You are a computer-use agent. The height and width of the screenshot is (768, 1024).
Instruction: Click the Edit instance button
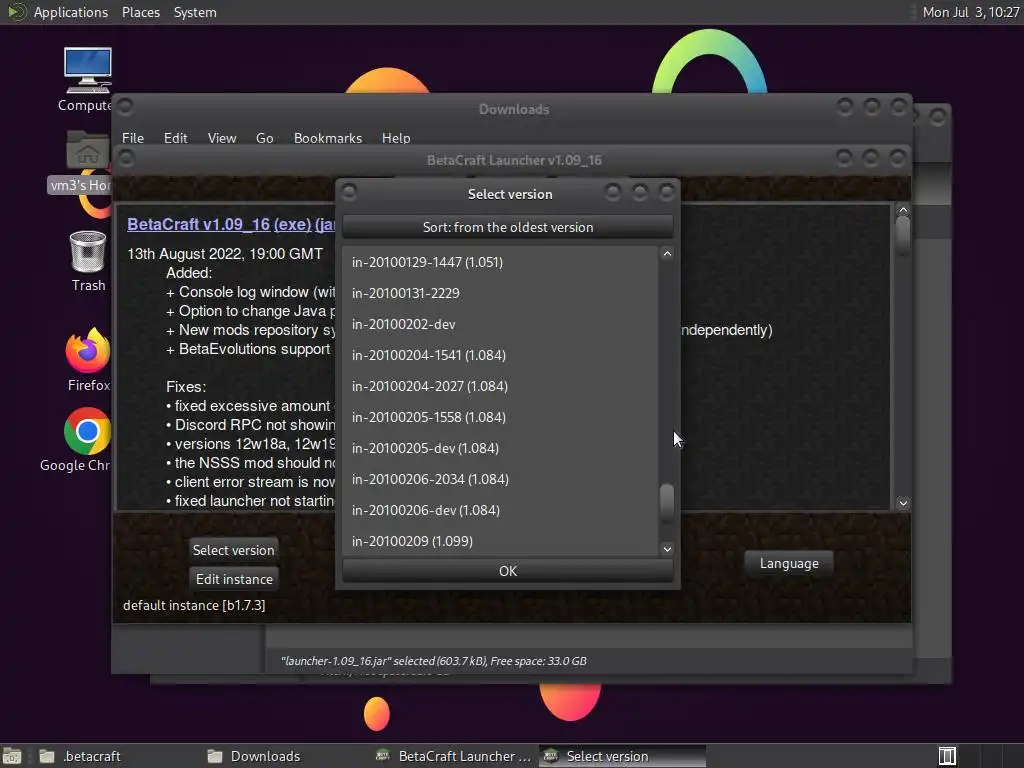point(234,579)
